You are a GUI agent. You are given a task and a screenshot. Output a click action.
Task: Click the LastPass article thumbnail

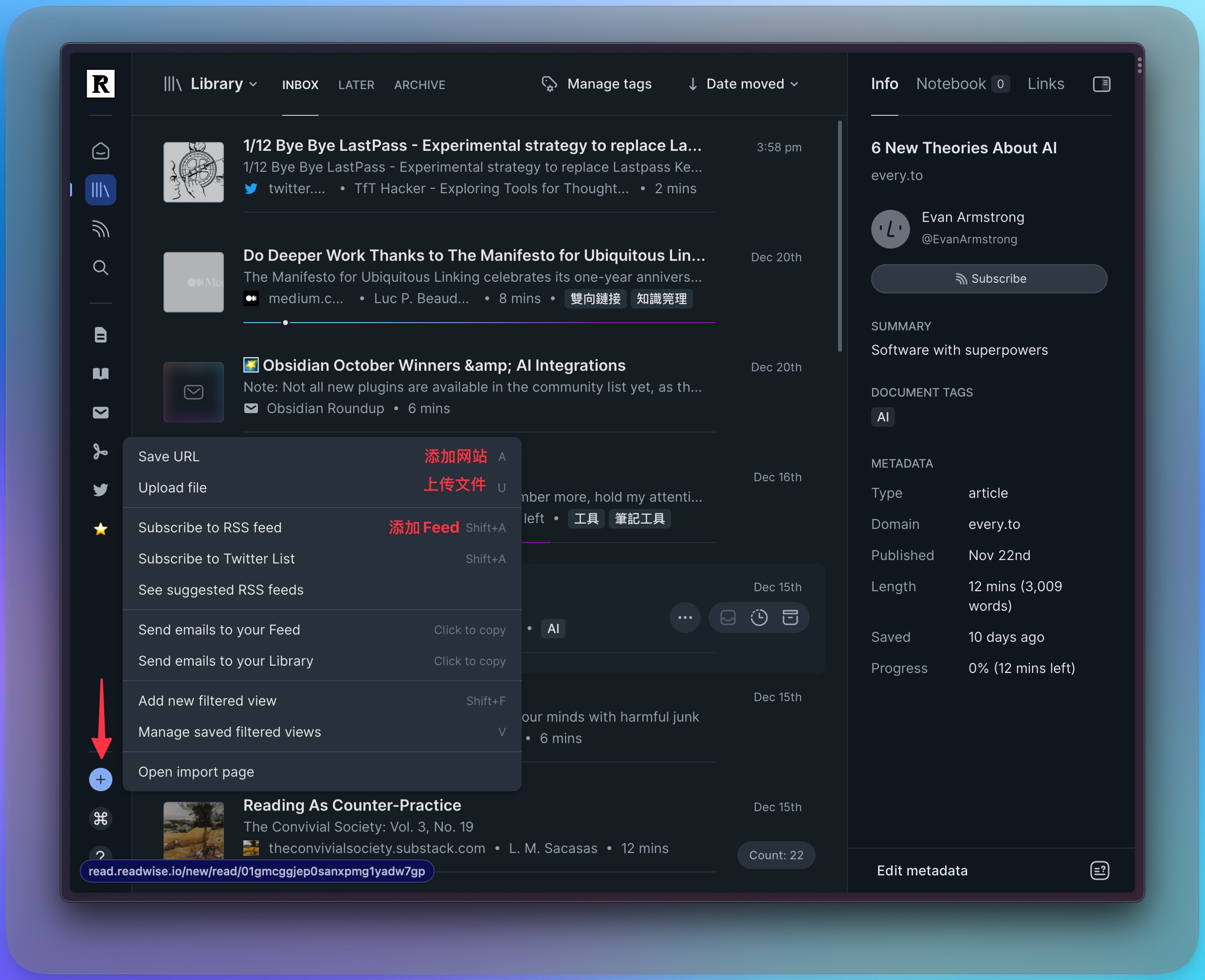click(x=193, y=172)
